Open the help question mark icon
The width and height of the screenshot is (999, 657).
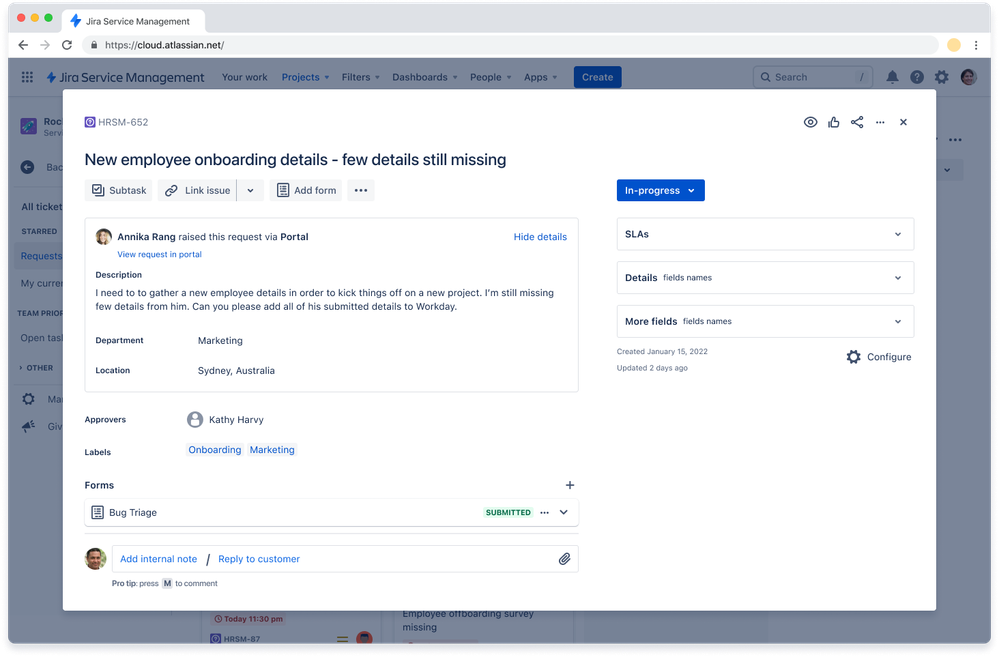coord(917,77)
